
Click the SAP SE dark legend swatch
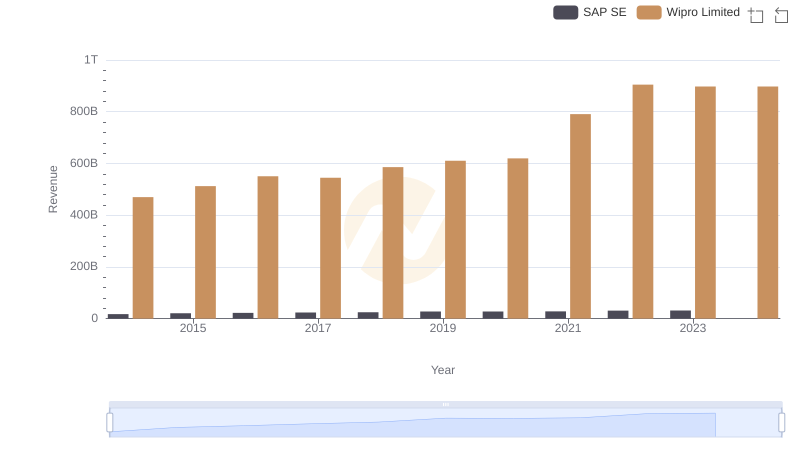coord(565,12)
